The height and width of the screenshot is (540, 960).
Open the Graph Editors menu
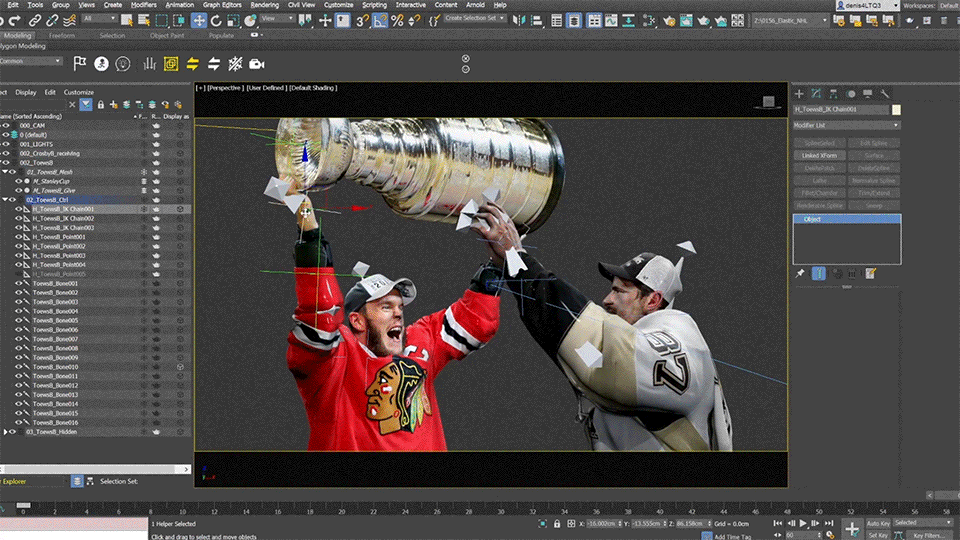pos(222,5)
